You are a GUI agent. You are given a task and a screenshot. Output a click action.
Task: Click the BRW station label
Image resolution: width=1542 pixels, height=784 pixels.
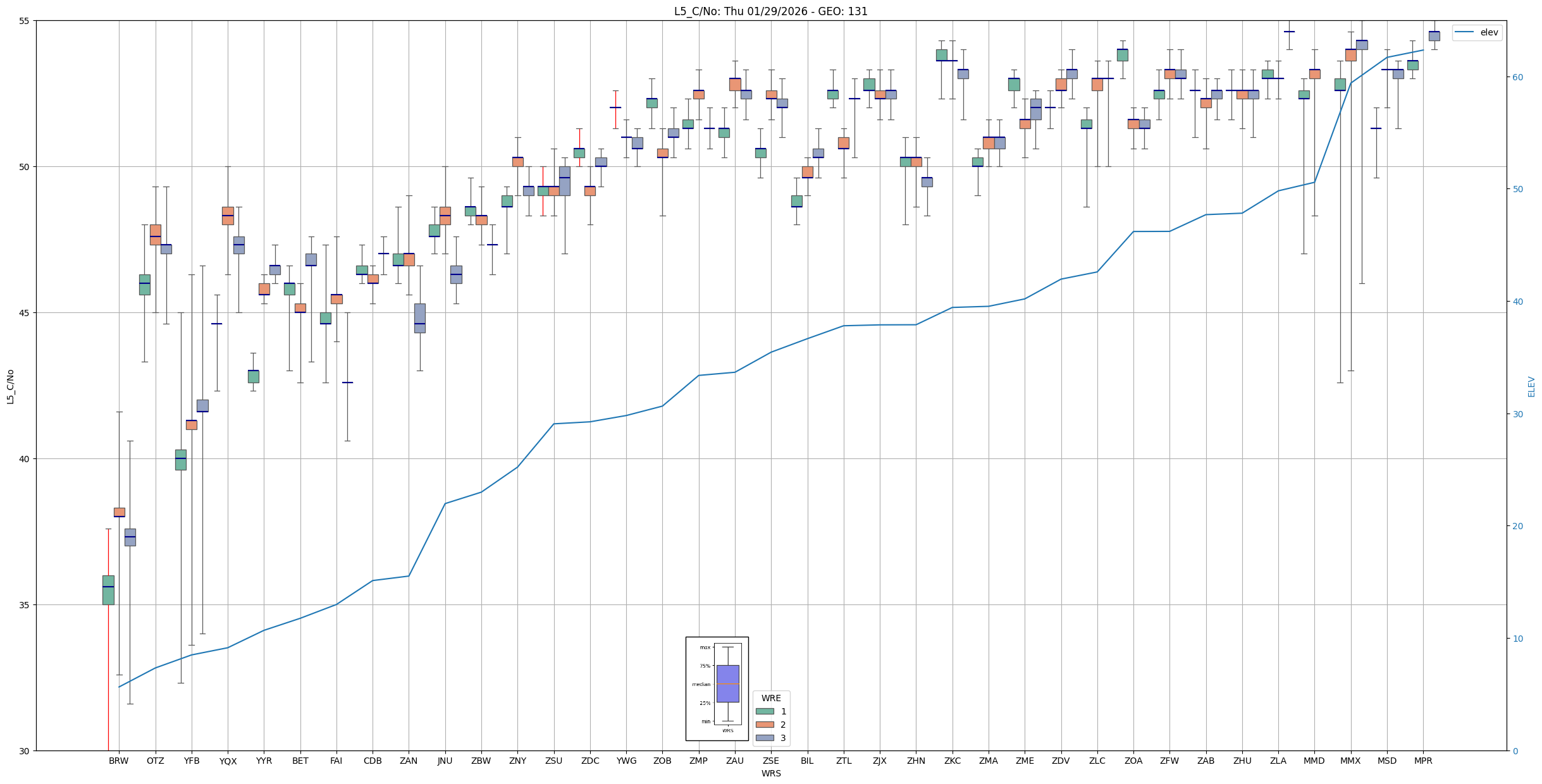(x=118, y=761)
